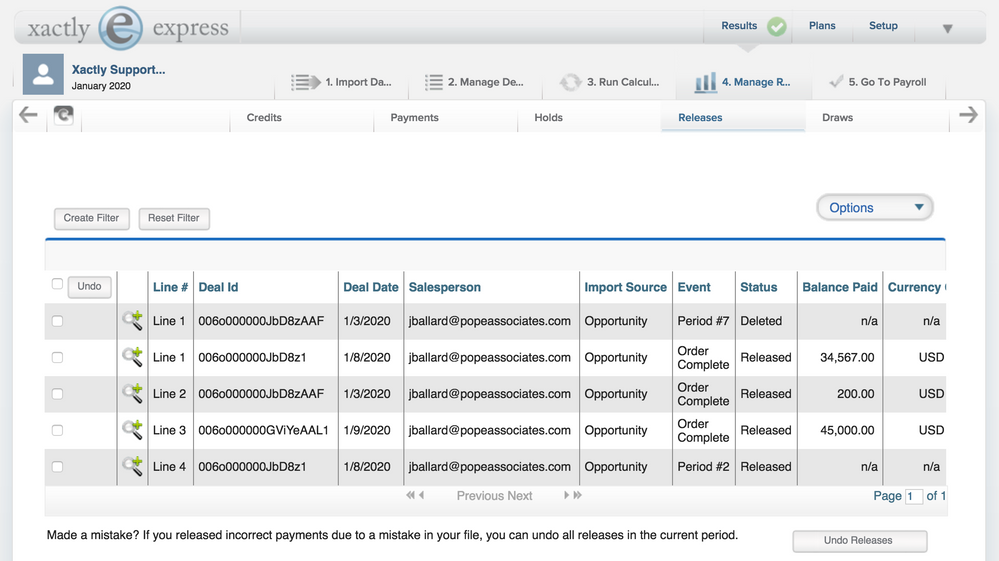This screenshot has width=999, height=561.
Task: Click the Page number input field
Action: point(914,496)
